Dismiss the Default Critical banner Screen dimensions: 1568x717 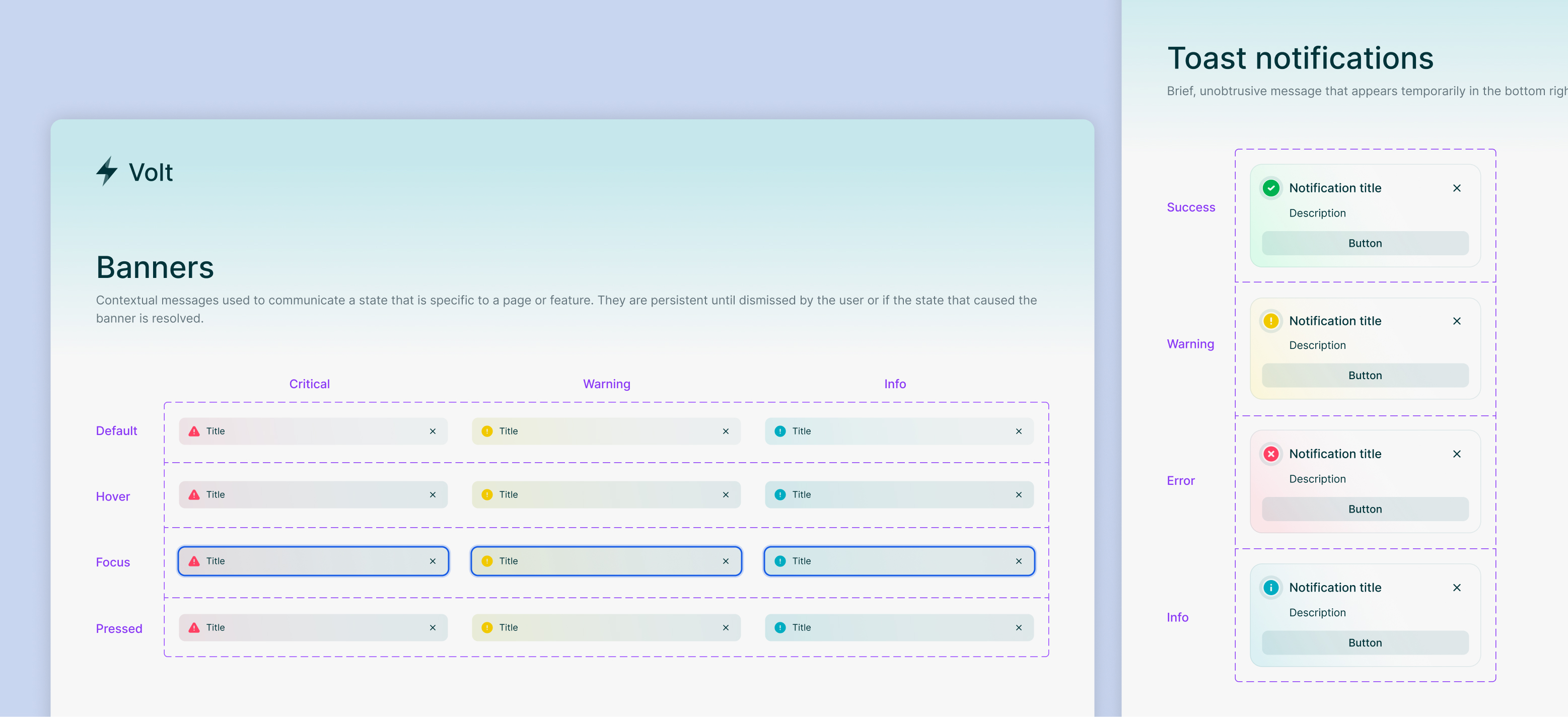pyautogui.click(x=433, y=432)
